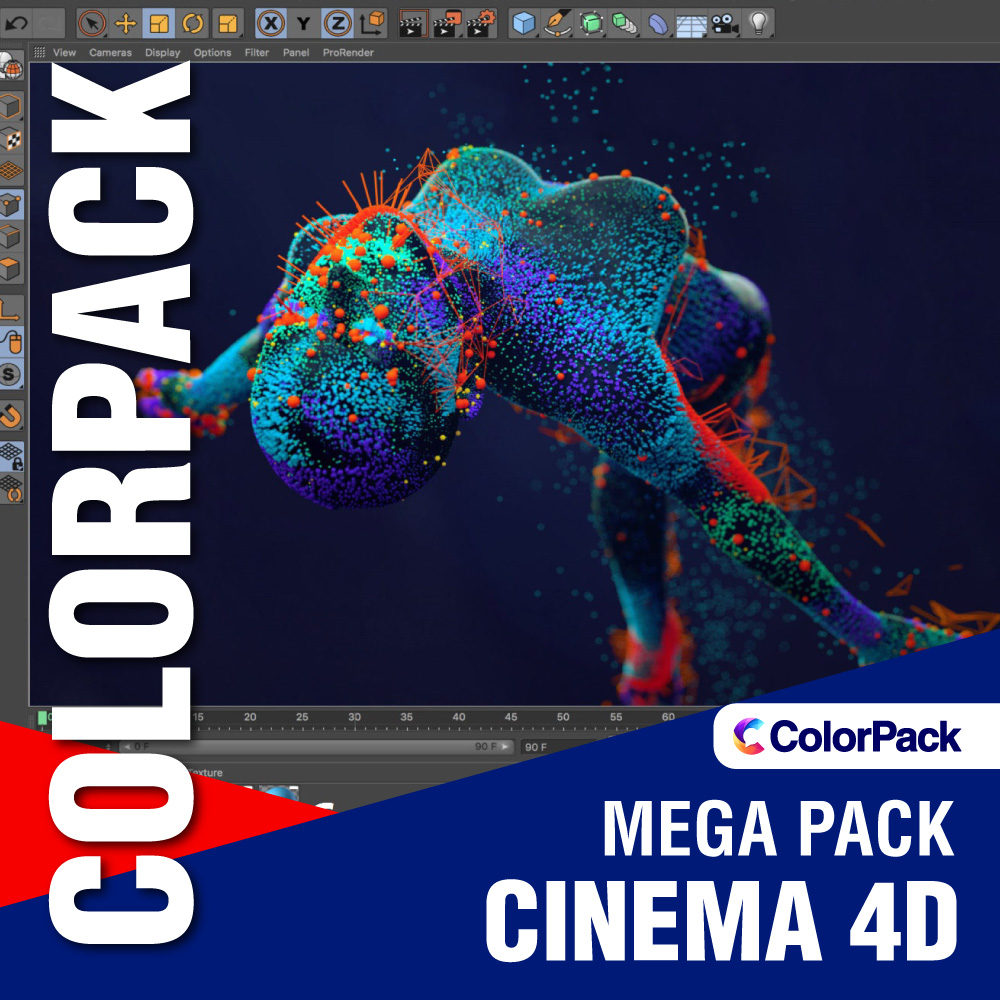1000x1000 pixels.
Task: Open the Display viewport menu
Action: 162,53
